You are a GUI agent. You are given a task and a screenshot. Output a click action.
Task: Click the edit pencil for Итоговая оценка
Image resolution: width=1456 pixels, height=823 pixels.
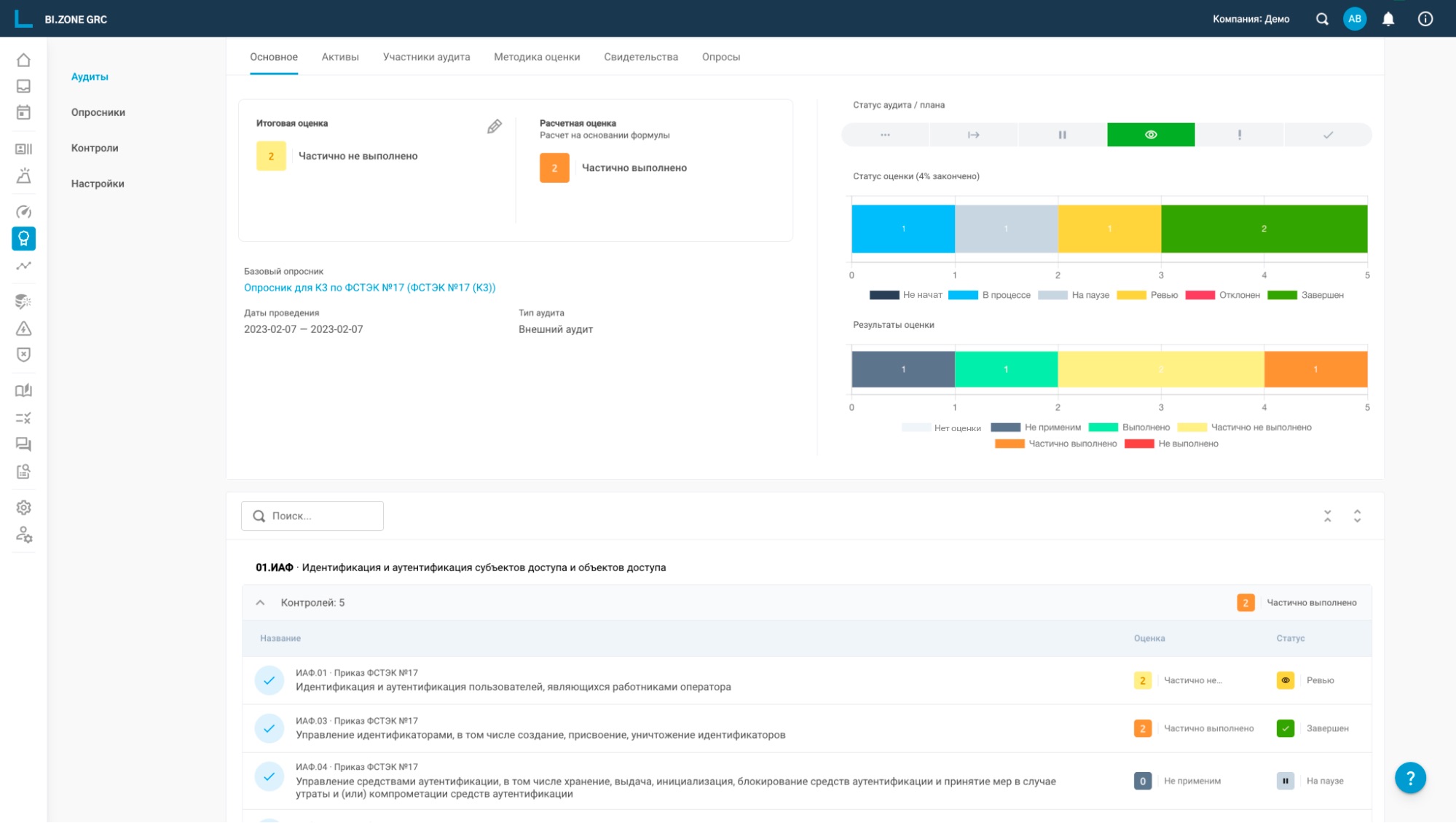click(x=495, y=127)
